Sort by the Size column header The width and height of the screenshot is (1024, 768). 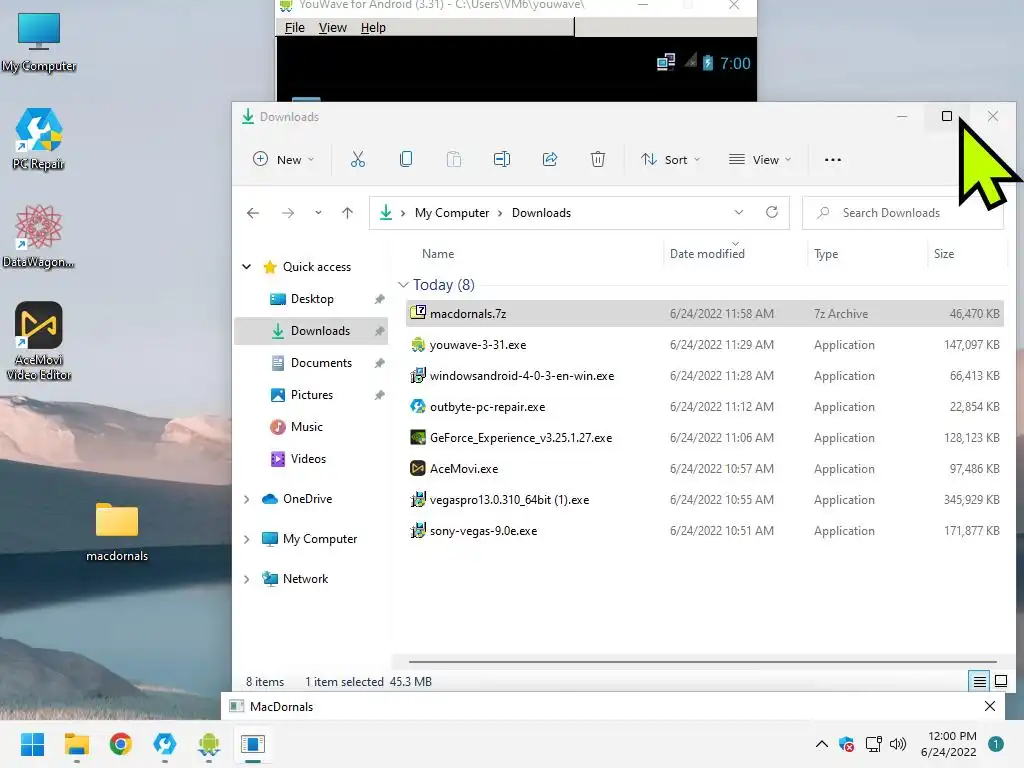coord(944,254)
